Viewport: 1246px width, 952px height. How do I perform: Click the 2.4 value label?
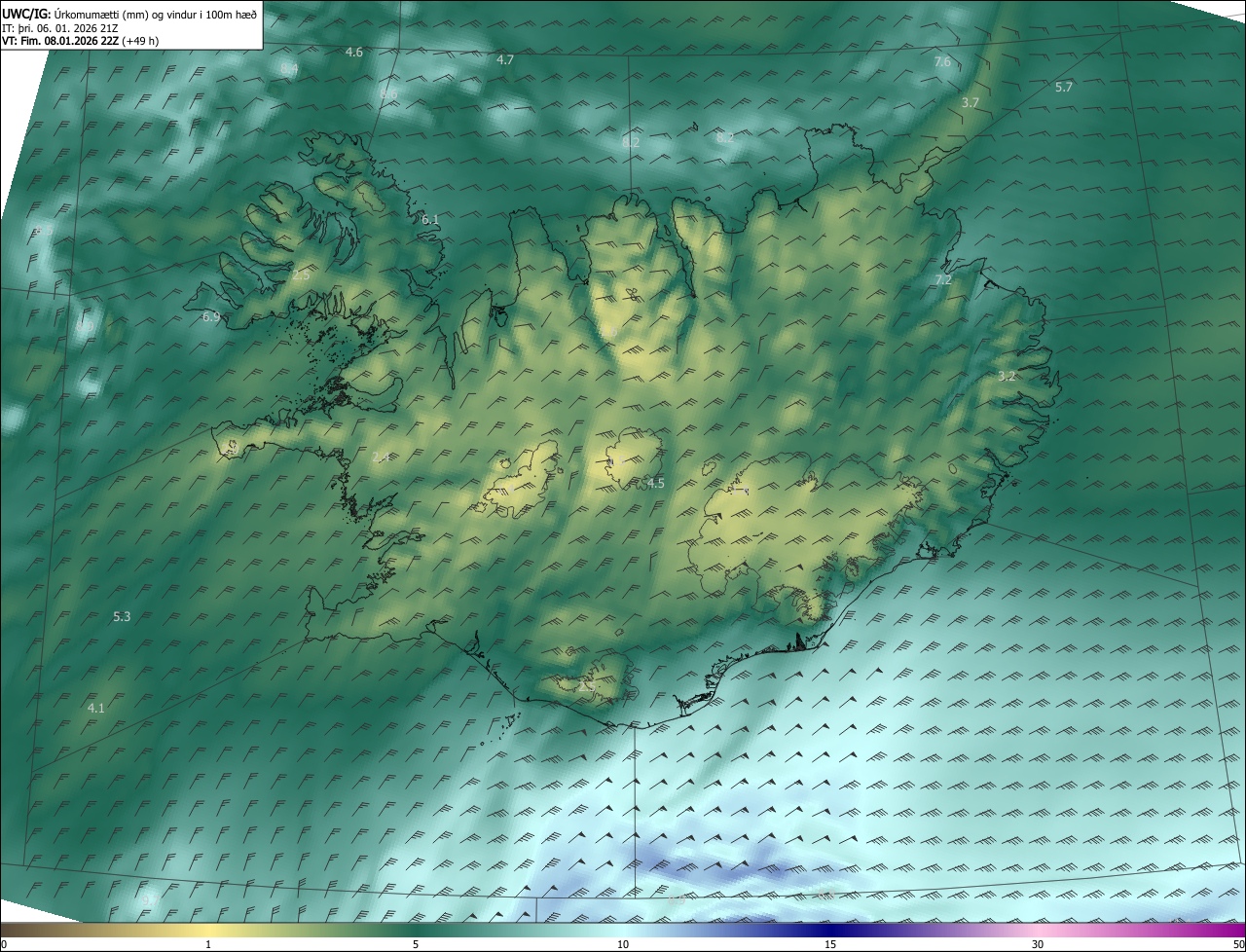[381, 457]
